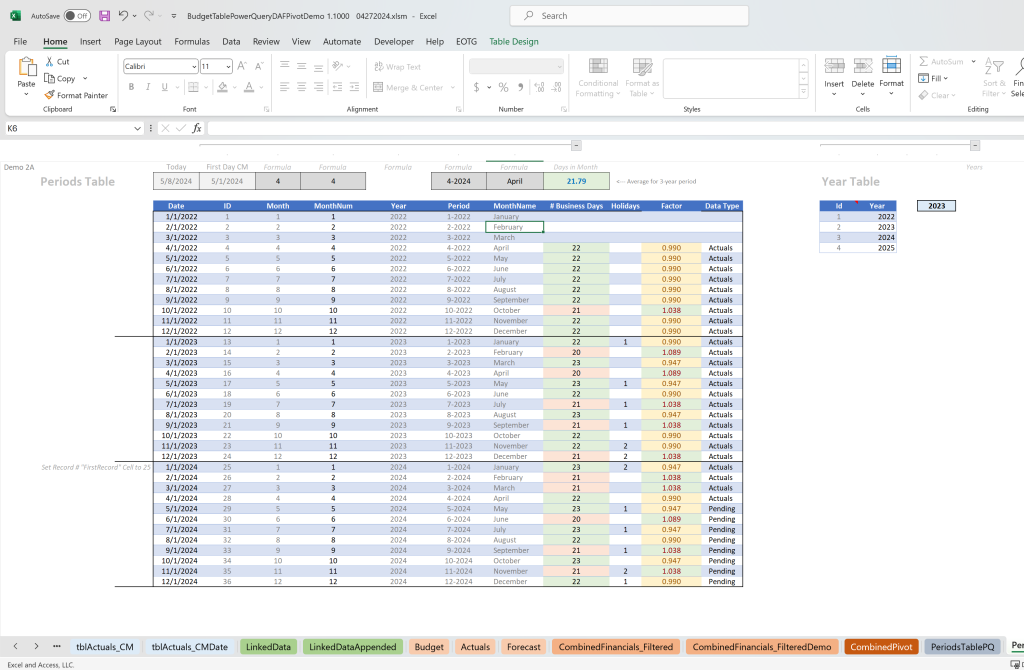The width and height of the screenshot is (1024, 670).
Task: Apply Percent Style format
Action: point(504,87)
